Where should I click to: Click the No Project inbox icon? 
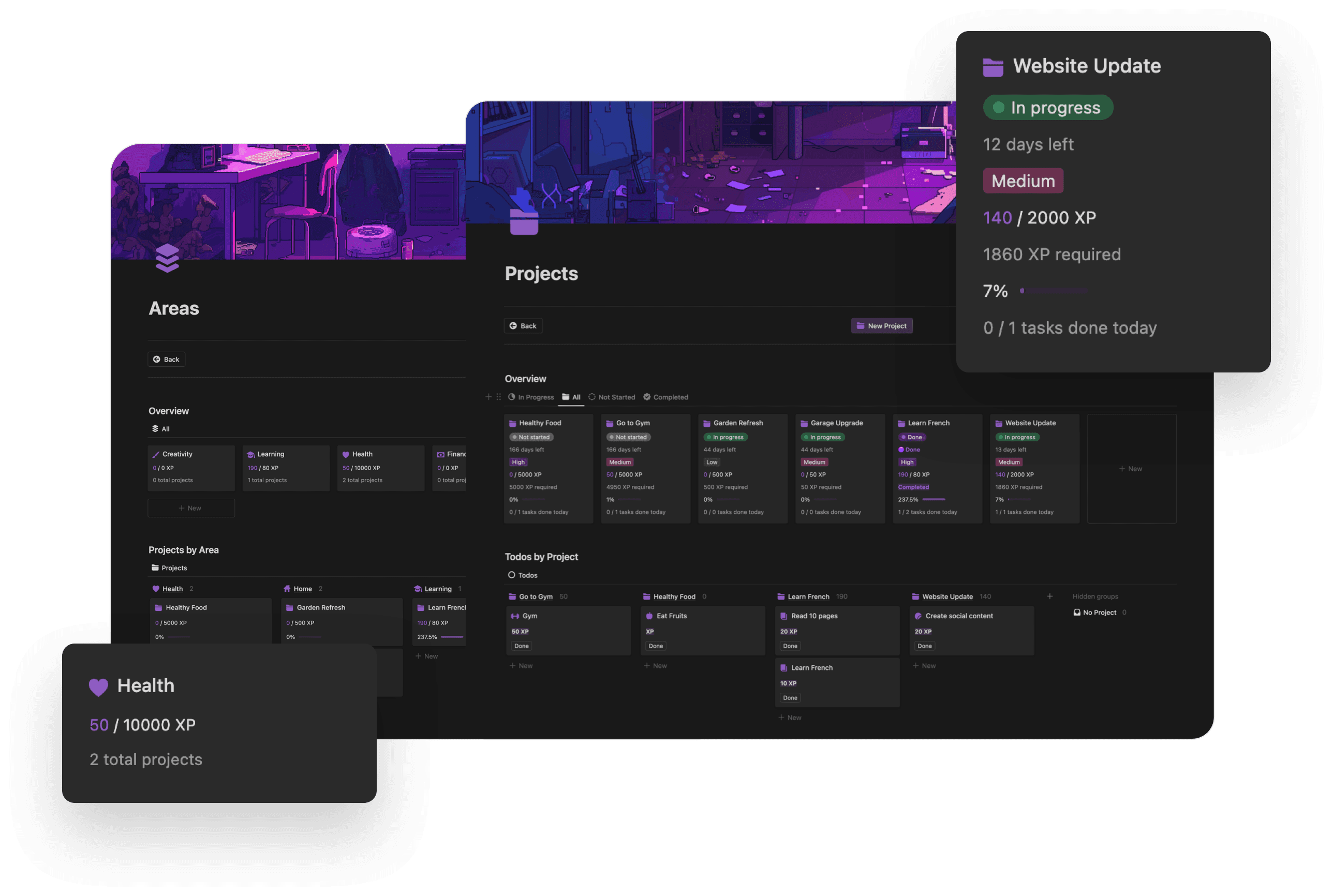click(1077, 613)
